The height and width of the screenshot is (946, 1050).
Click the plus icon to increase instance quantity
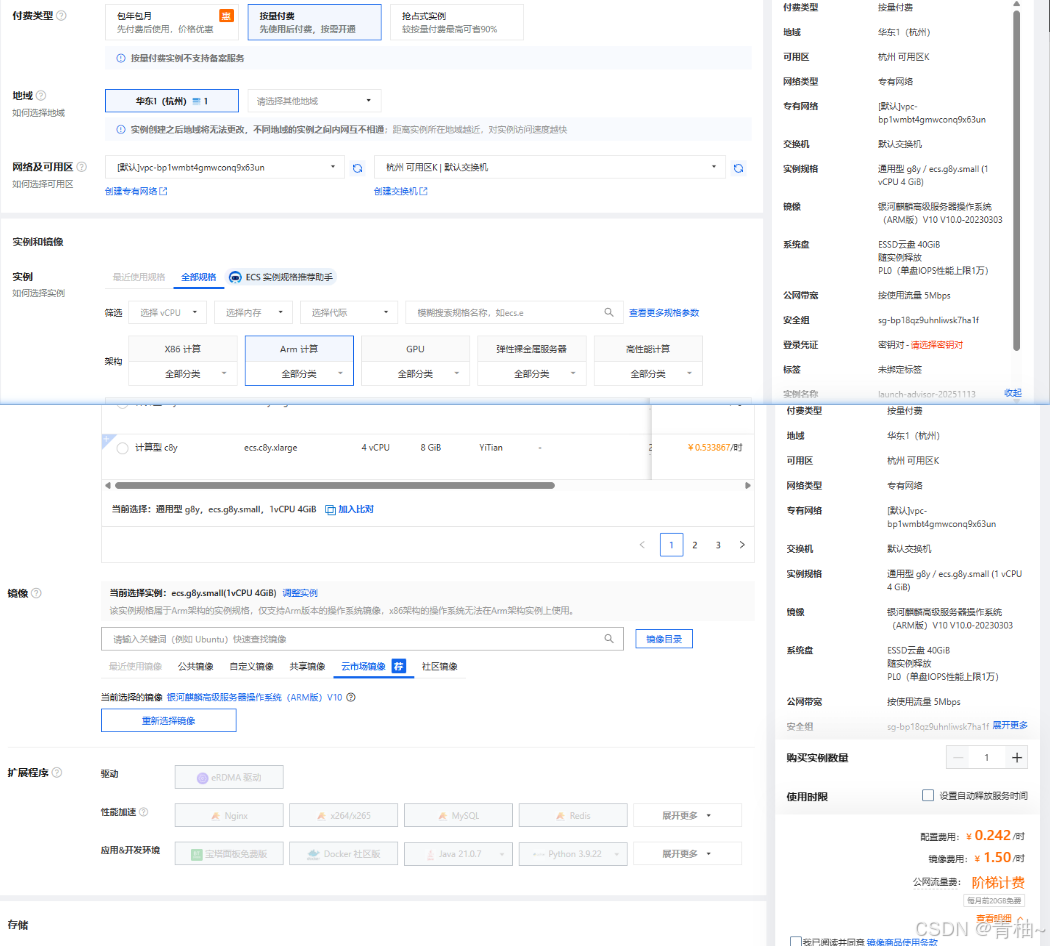click(x=1017, y=758)
